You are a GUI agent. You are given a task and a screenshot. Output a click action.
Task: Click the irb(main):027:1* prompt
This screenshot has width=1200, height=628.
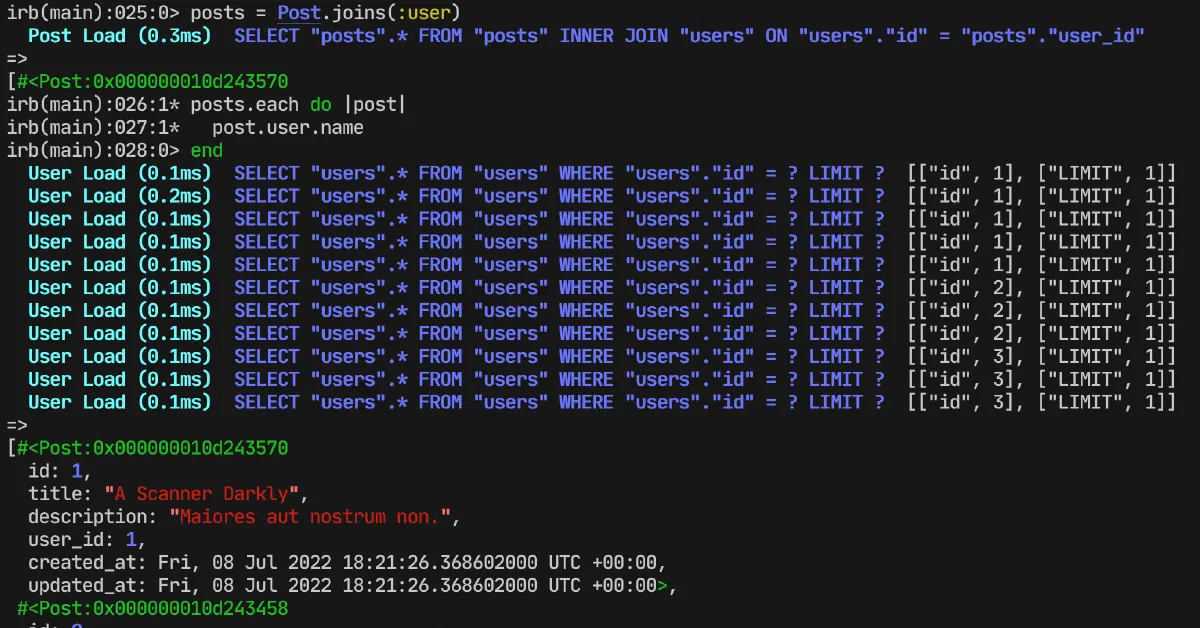[x=93, y=128]
